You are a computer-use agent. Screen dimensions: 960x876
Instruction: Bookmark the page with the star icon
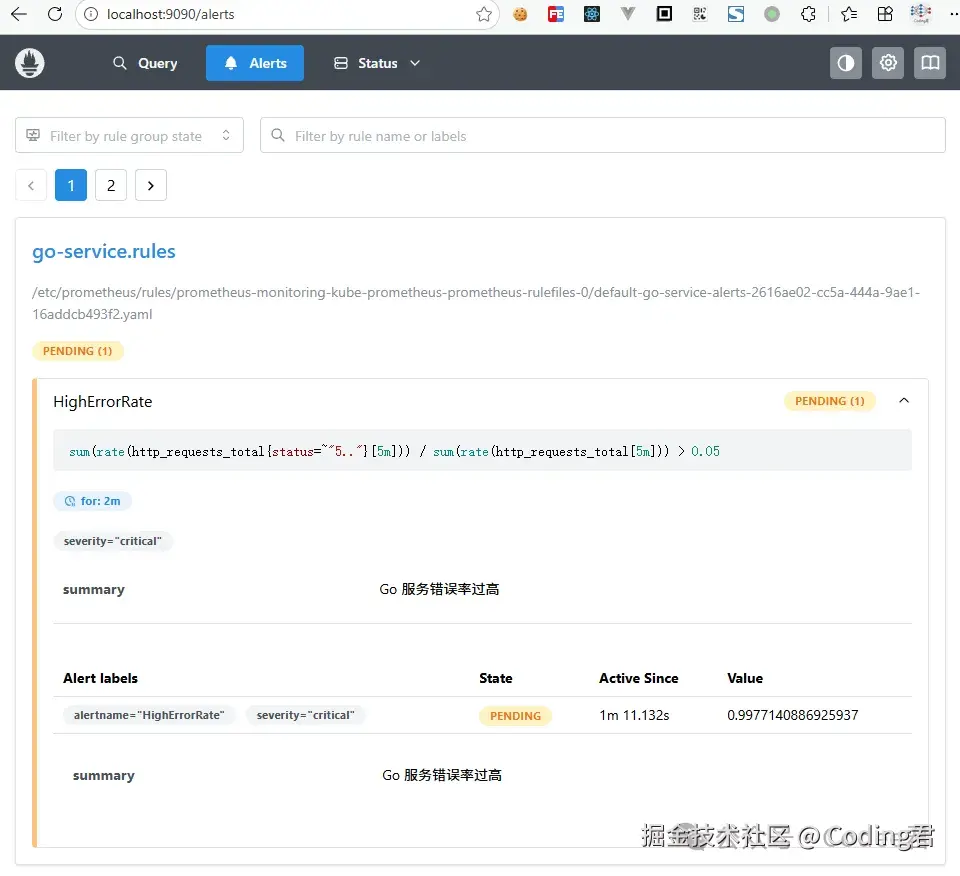(x=484, y=14)
